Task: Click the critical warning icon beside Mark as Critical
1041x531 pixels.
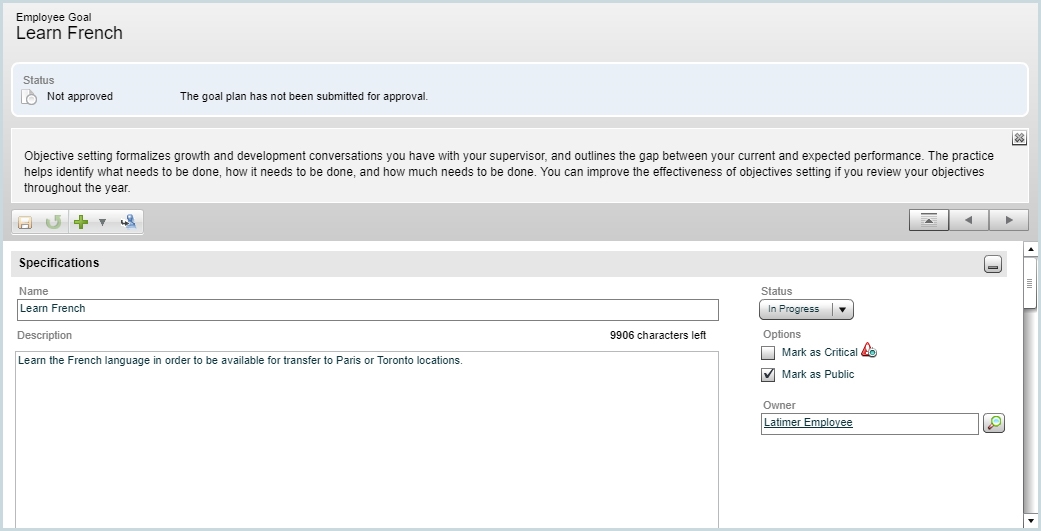Action: (x=869, y=351)
